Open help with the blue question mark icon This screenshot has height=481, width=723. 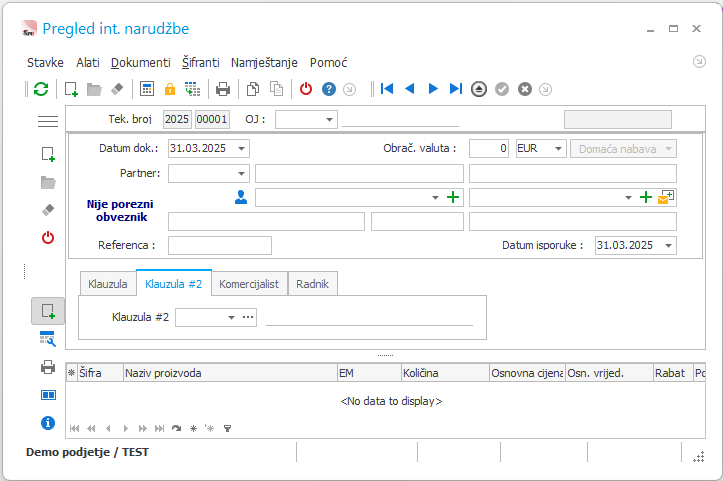click(x=329, y=89)
